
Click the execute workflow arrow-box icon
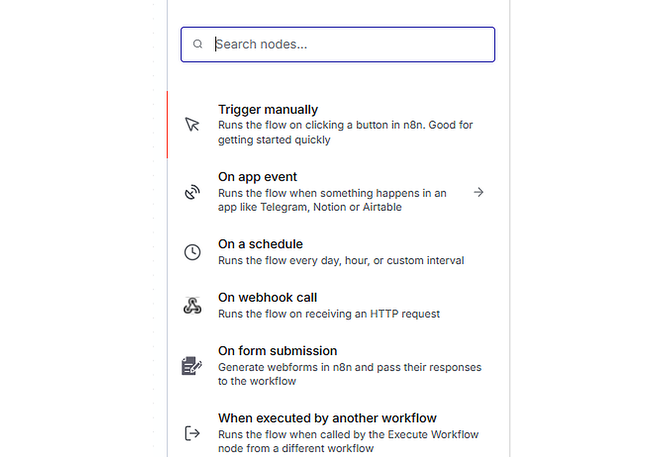[x=192, y=433]
